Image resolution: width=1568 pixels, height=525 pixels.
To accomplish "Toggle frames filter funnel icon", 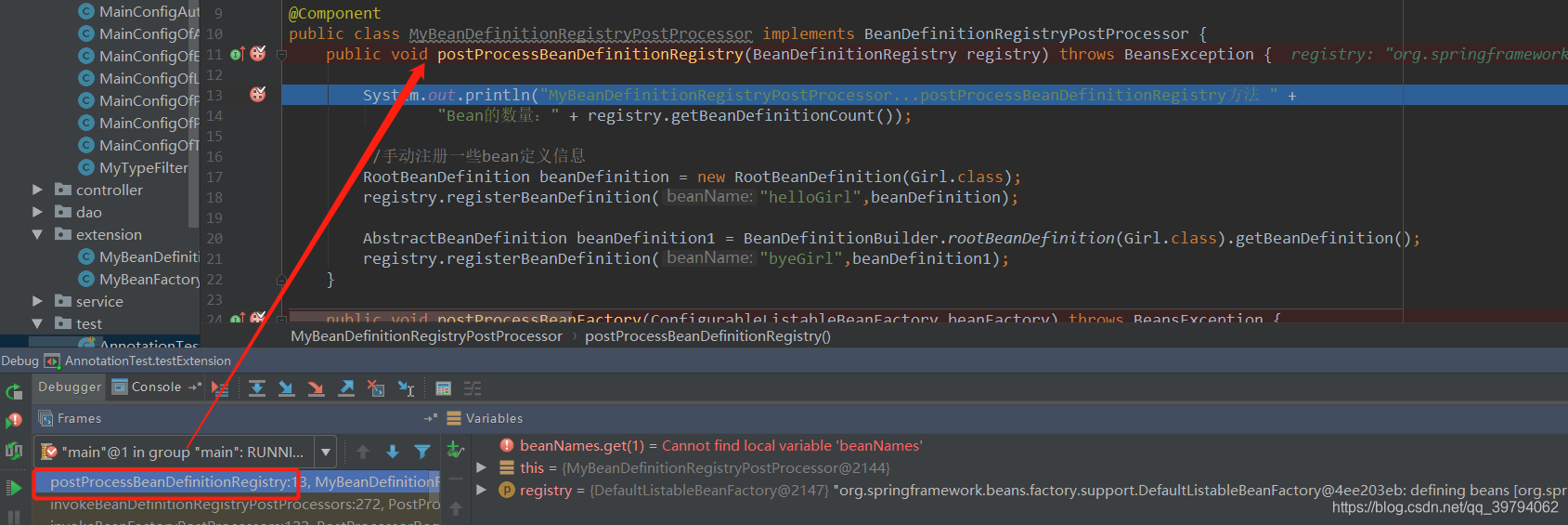I will 422,452.
